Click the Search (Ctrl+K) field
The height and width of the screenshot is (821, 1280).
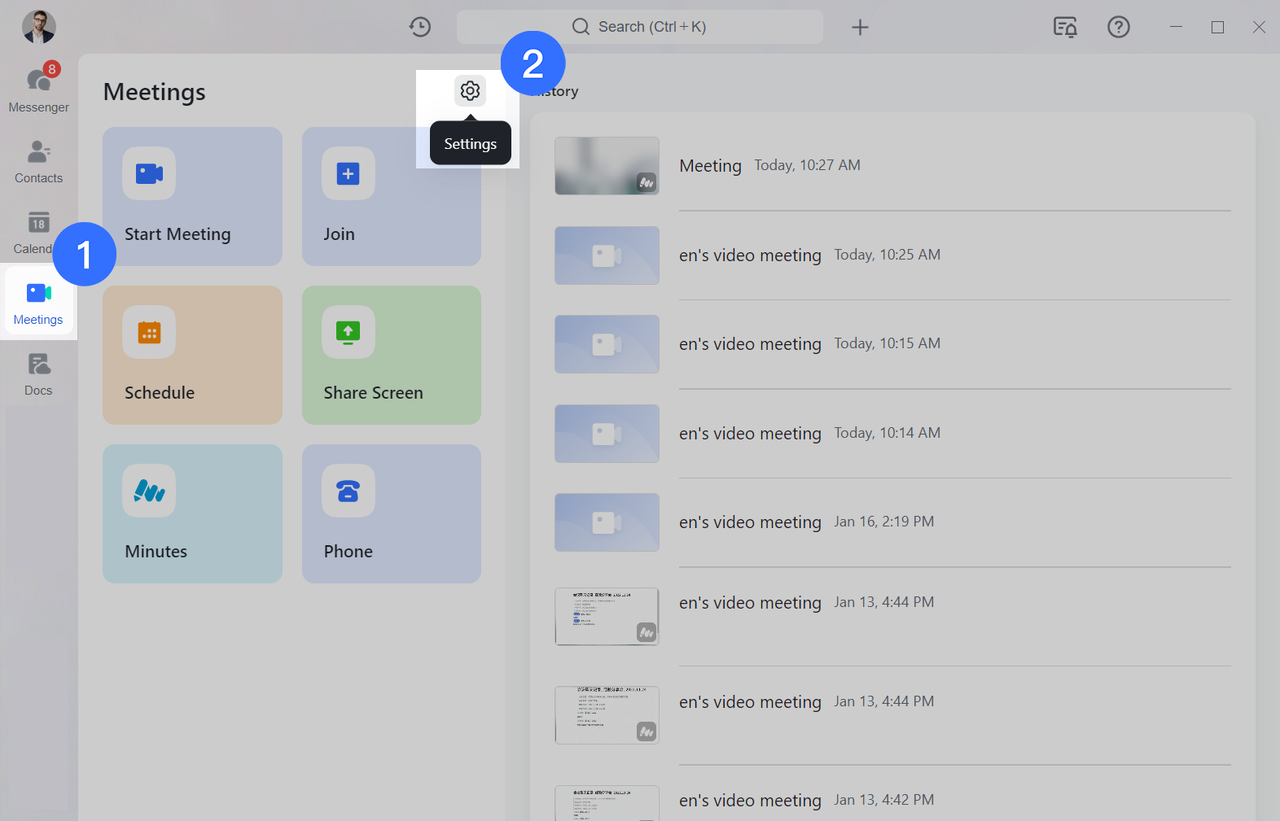[x=640, y=27]
